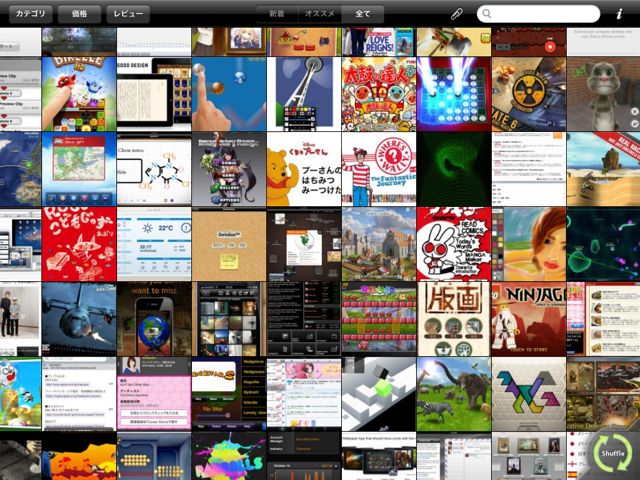Open the corkboard sticky note app thumbnail
Screen dimensions: 640x480
point(229,244)
